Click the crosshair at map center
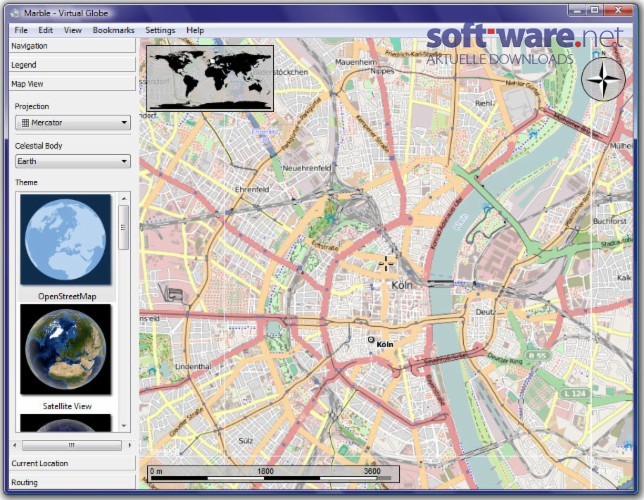Viewport: 644px width, 500px height. 386,263
